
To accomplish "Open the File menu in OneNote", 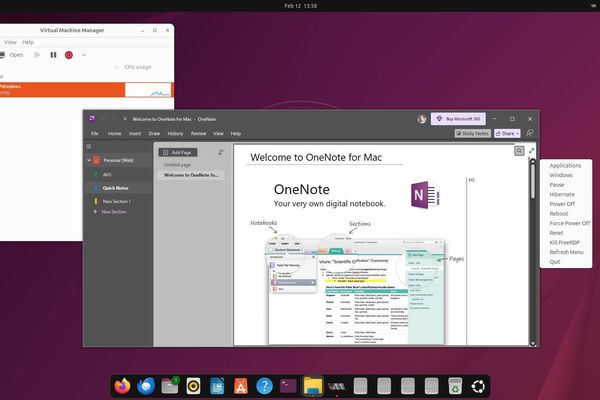I will click(95, 133).
